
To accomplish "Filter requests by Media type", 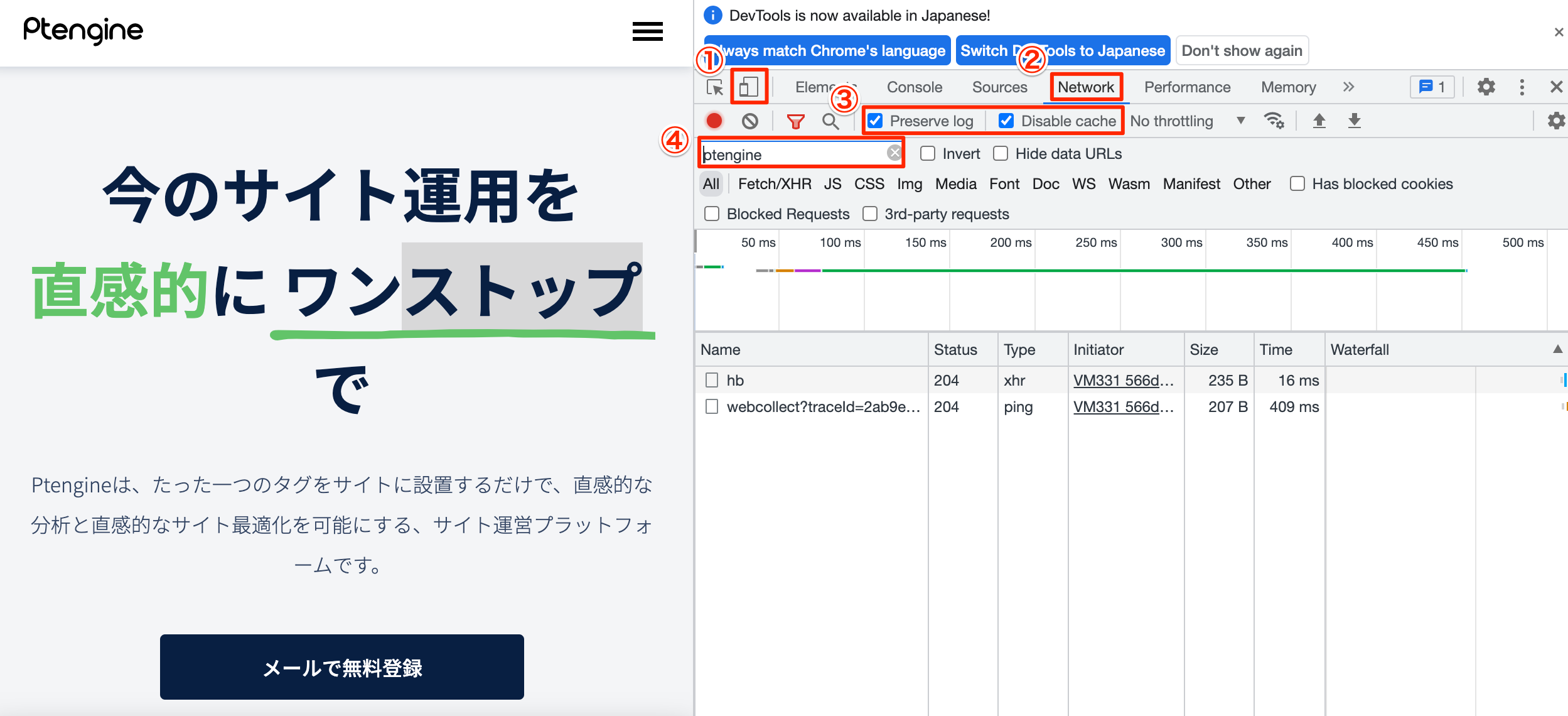I will (x=955, y=183).
